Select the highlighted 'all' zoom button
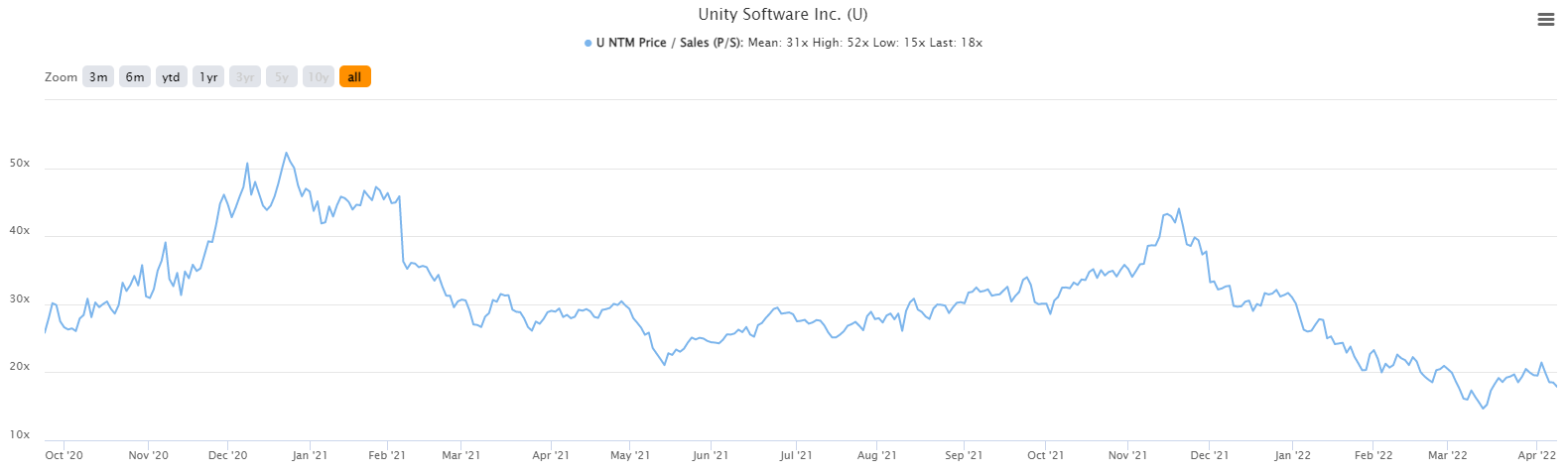The image size is (1568, 474). 354,76
